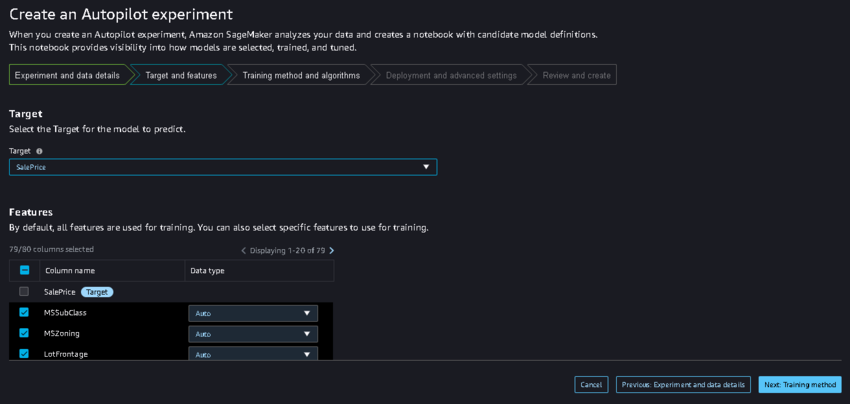Open MSZoning data type dropdown
The height and width of the screenshot is (404, 850).
click(x=253, y=334)
